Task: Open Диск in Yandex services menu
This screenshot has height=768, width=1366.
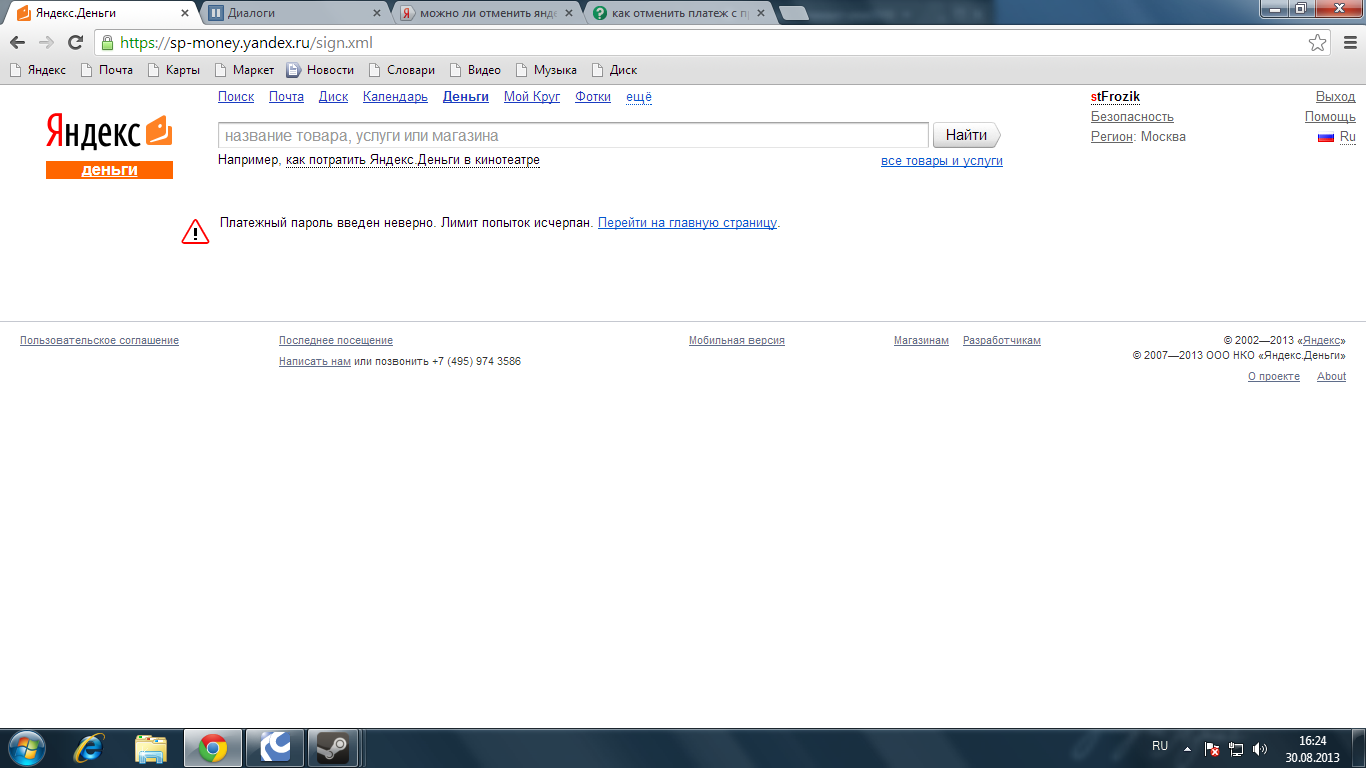Action: tap(333, 97)
